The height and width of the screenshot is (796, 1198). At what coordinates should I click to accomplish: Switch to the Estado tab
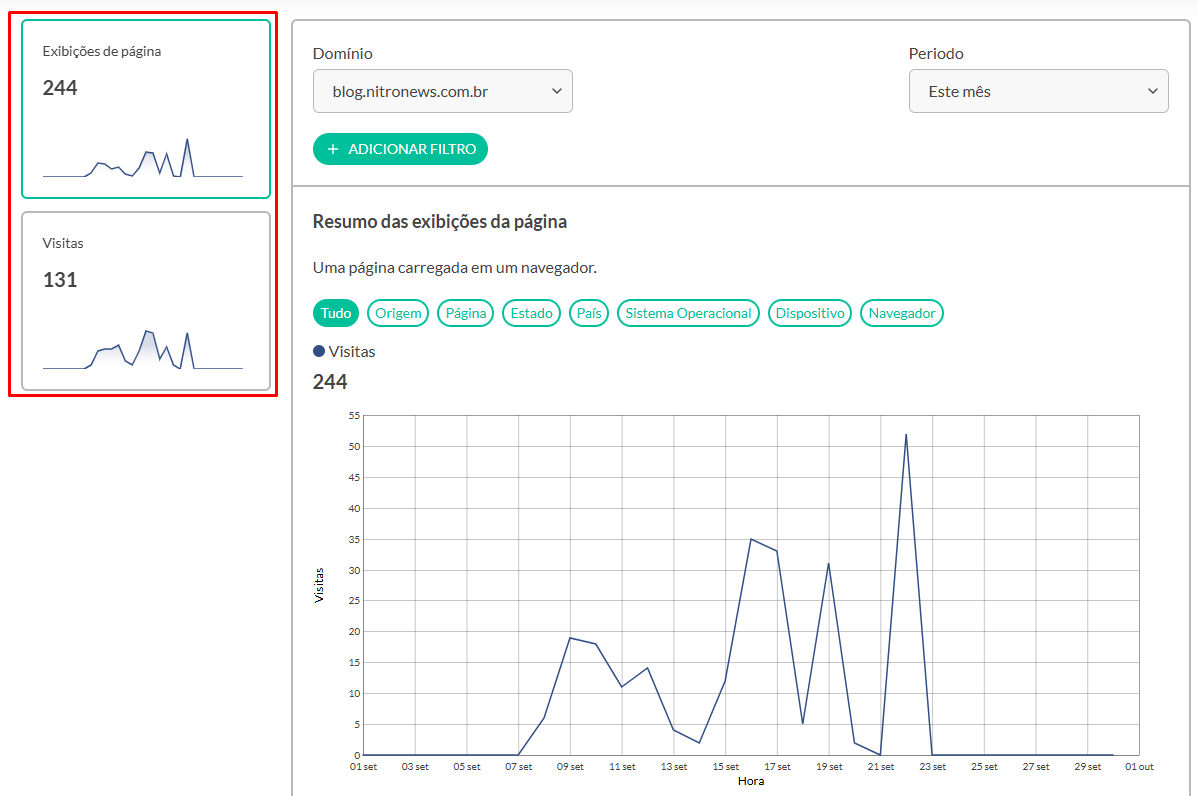click(531, 313)
